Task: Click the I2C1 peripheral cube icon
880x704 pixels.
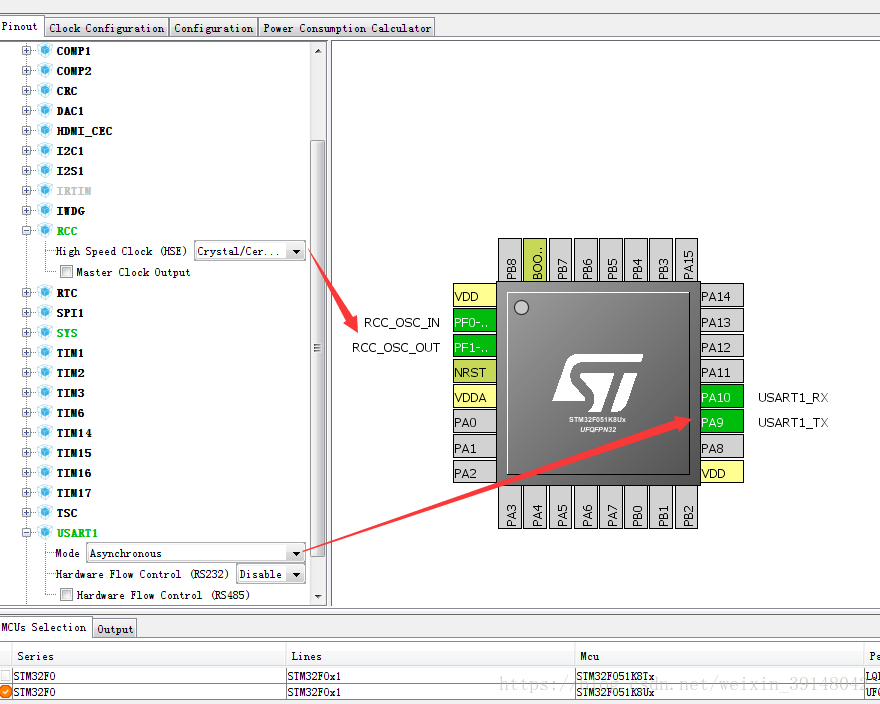Action: 45,150
